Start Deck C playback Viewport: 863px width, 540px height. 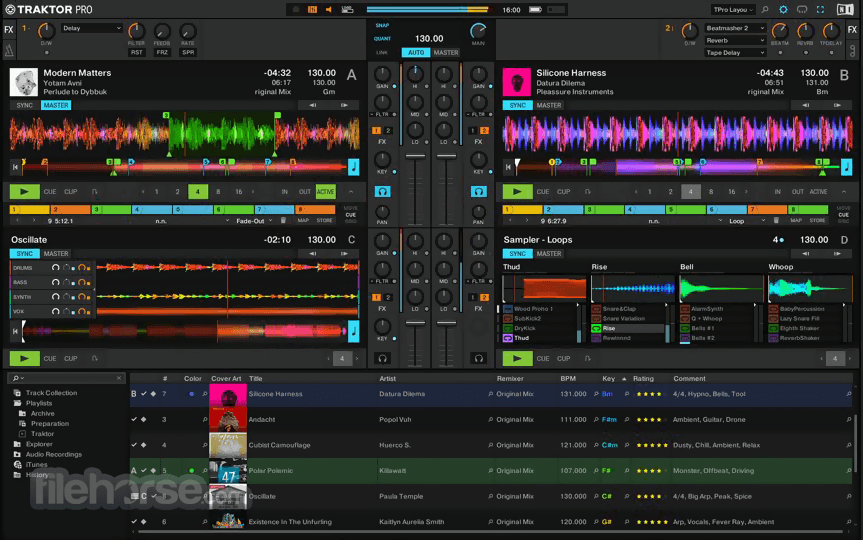tap(24, 358)
